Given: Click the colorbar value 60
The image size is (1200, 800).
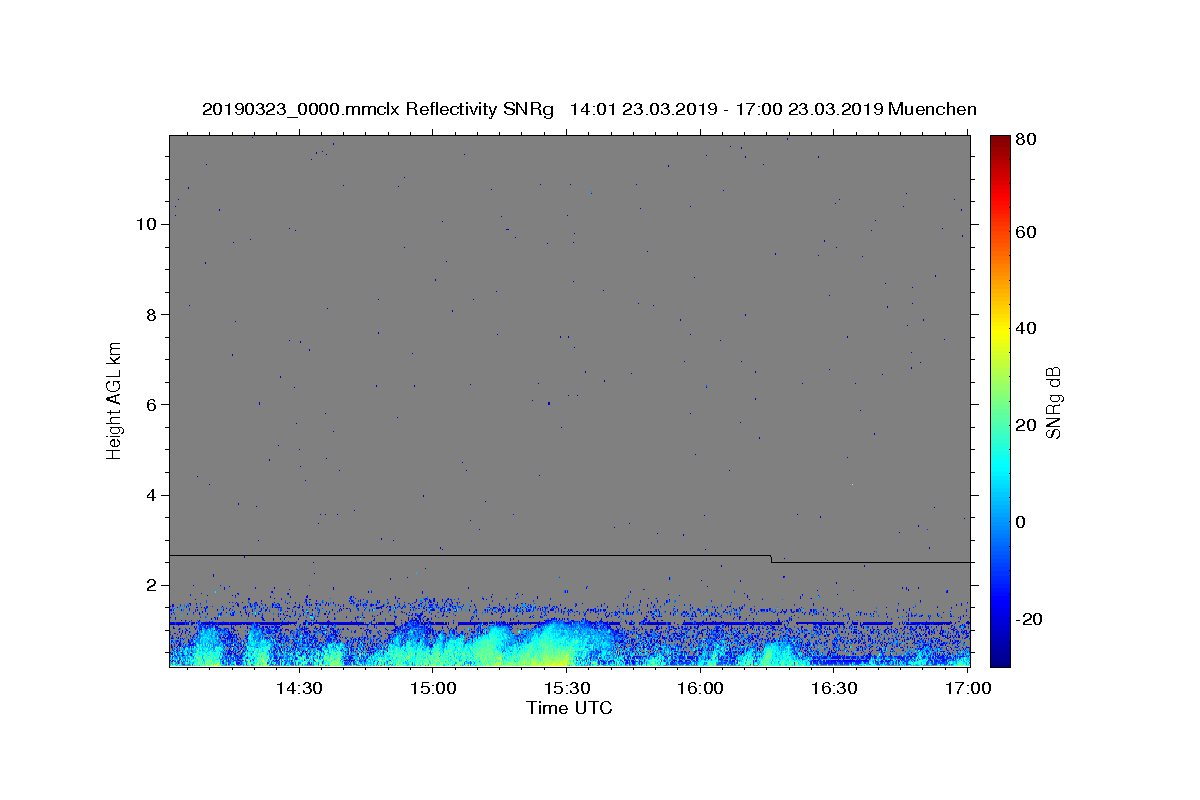Looking at the screenshot, I should 1026,232.
